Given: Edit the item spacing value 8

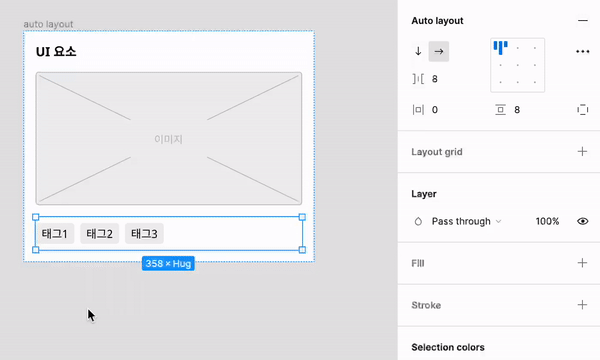Looking at the screenshot, I should (435, 79).
